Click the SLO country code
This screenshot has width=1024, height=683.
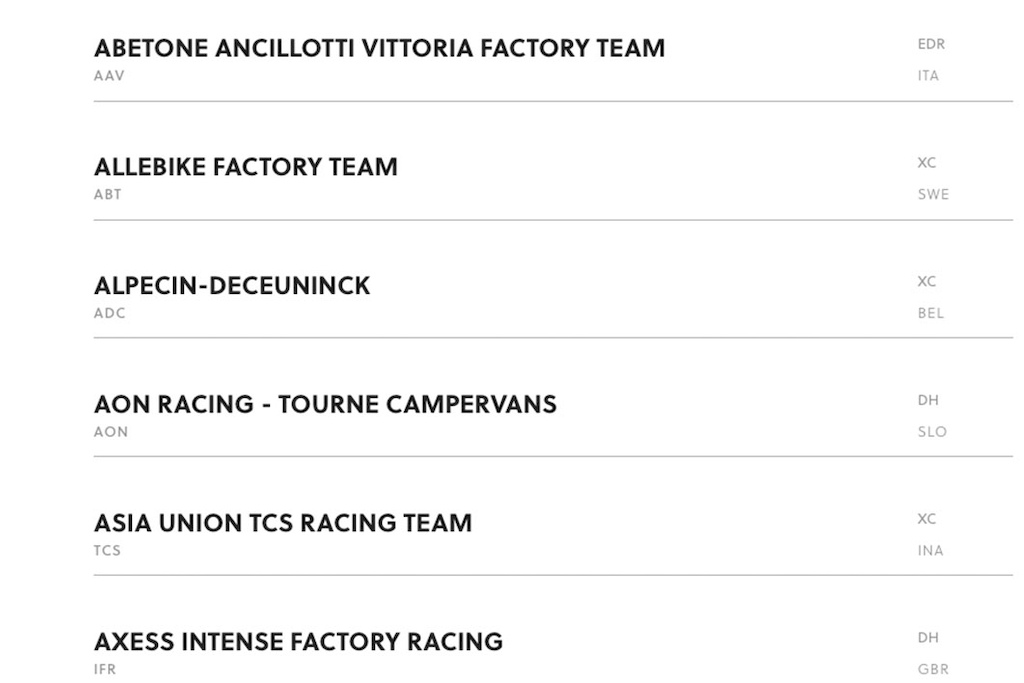932,432
